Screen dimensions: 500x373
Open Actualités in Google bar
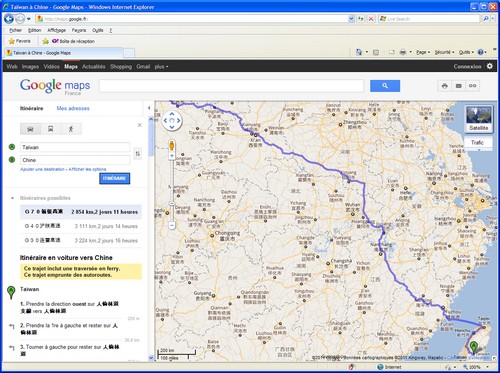[94, 66]
